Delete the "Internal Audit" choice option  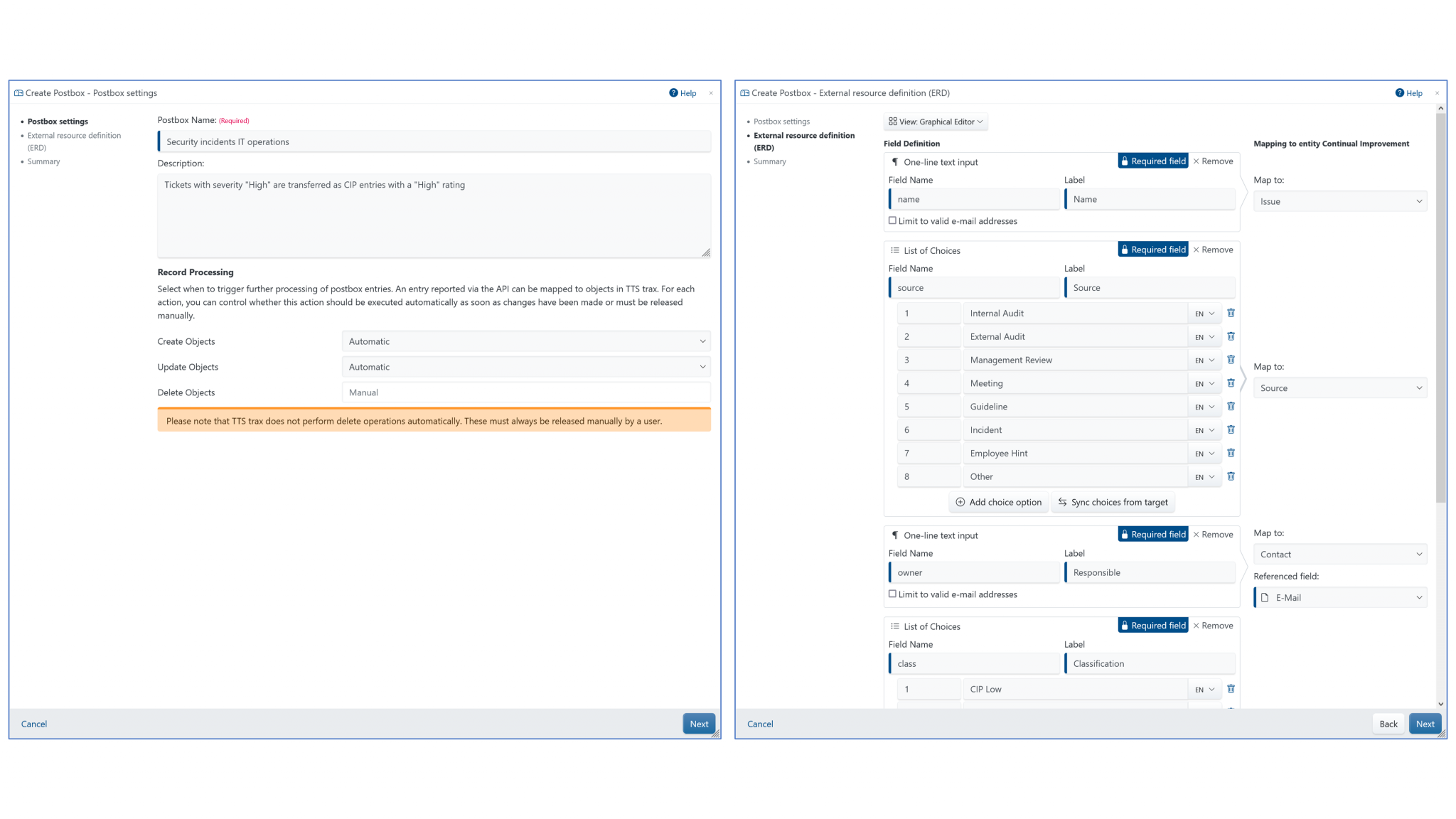(x=1231, y=313)
